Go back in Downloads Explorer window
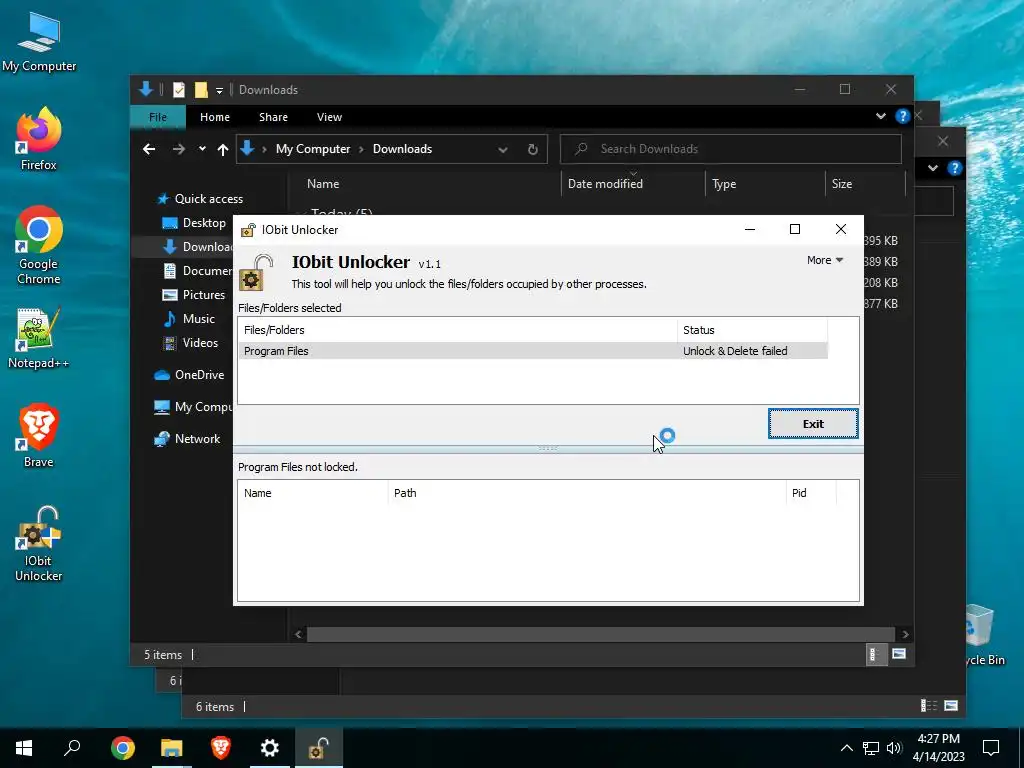The image size is (1024, 768). (x=149, y=150)
